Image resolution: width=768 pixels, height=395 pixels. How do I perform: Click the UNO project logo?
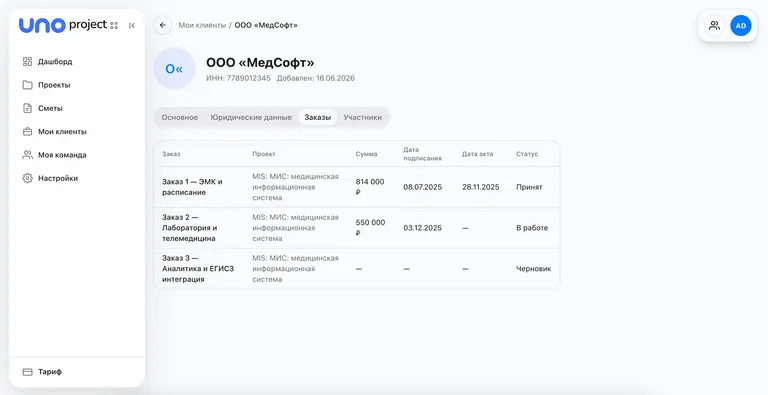click(63, 25)
